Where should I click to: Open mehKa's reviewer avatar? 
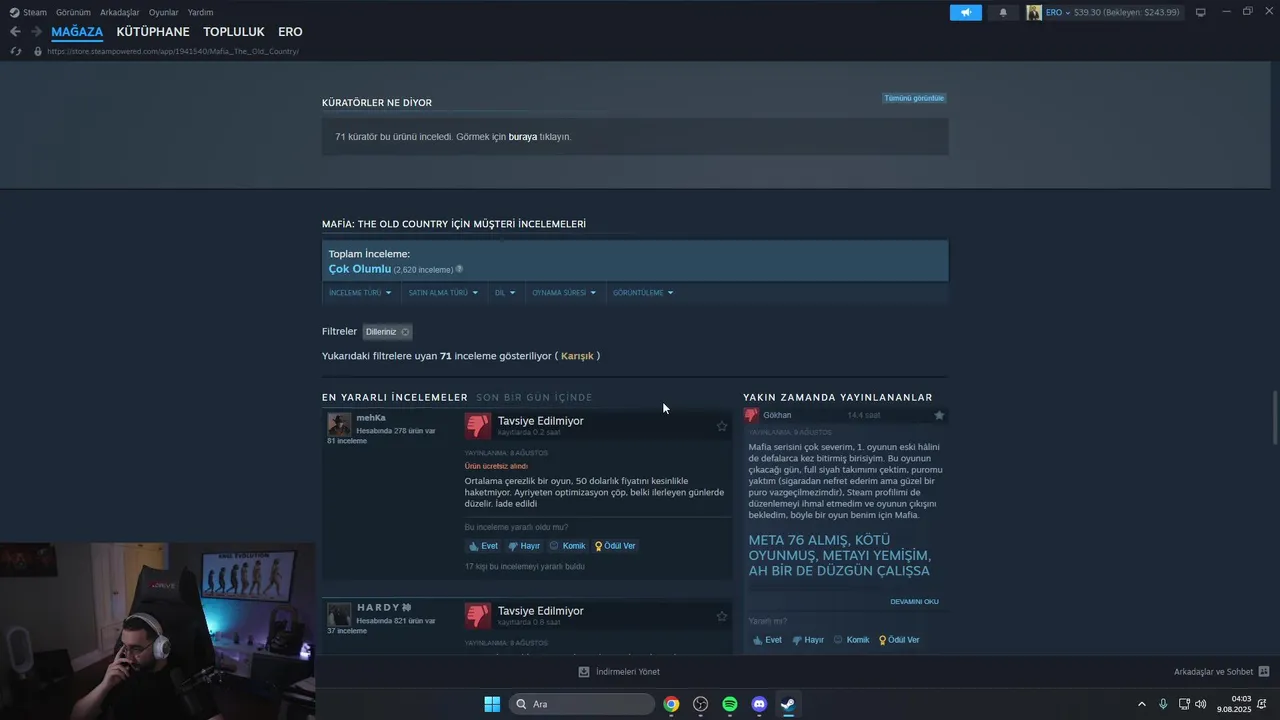click(339, 424)
